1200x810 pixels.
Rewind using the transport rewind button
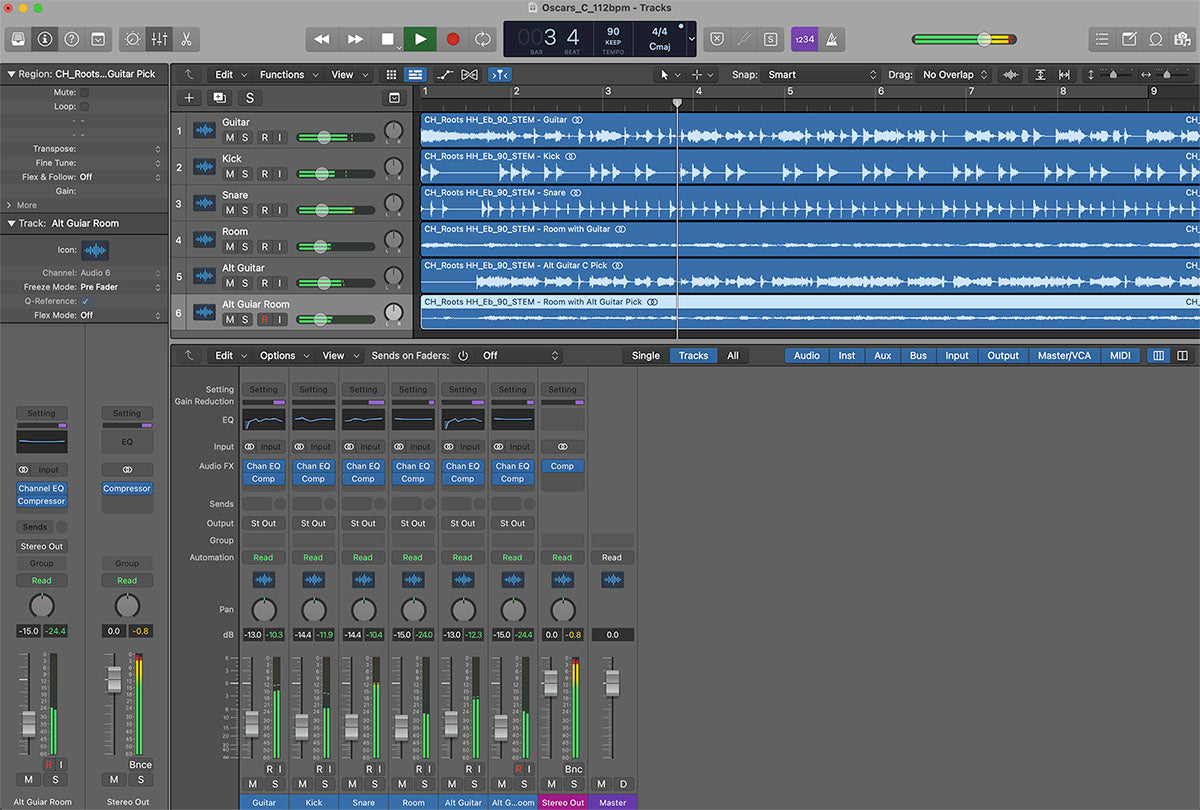(x=322, y=39)
